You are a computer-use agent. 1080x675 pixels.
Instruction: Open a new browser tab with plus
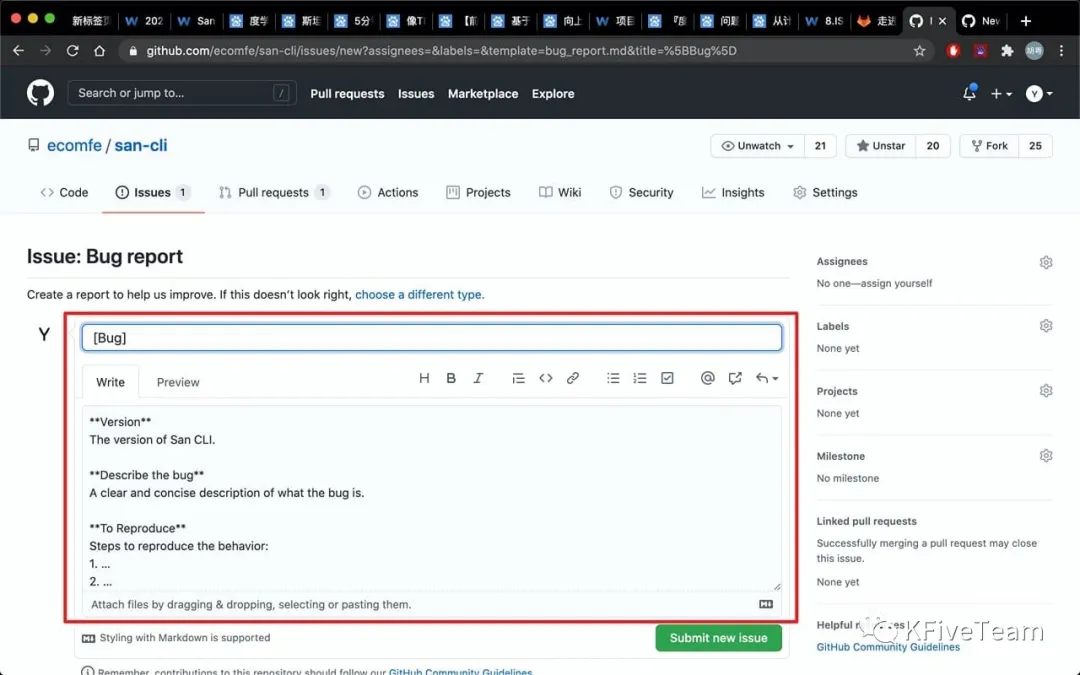1026,21
